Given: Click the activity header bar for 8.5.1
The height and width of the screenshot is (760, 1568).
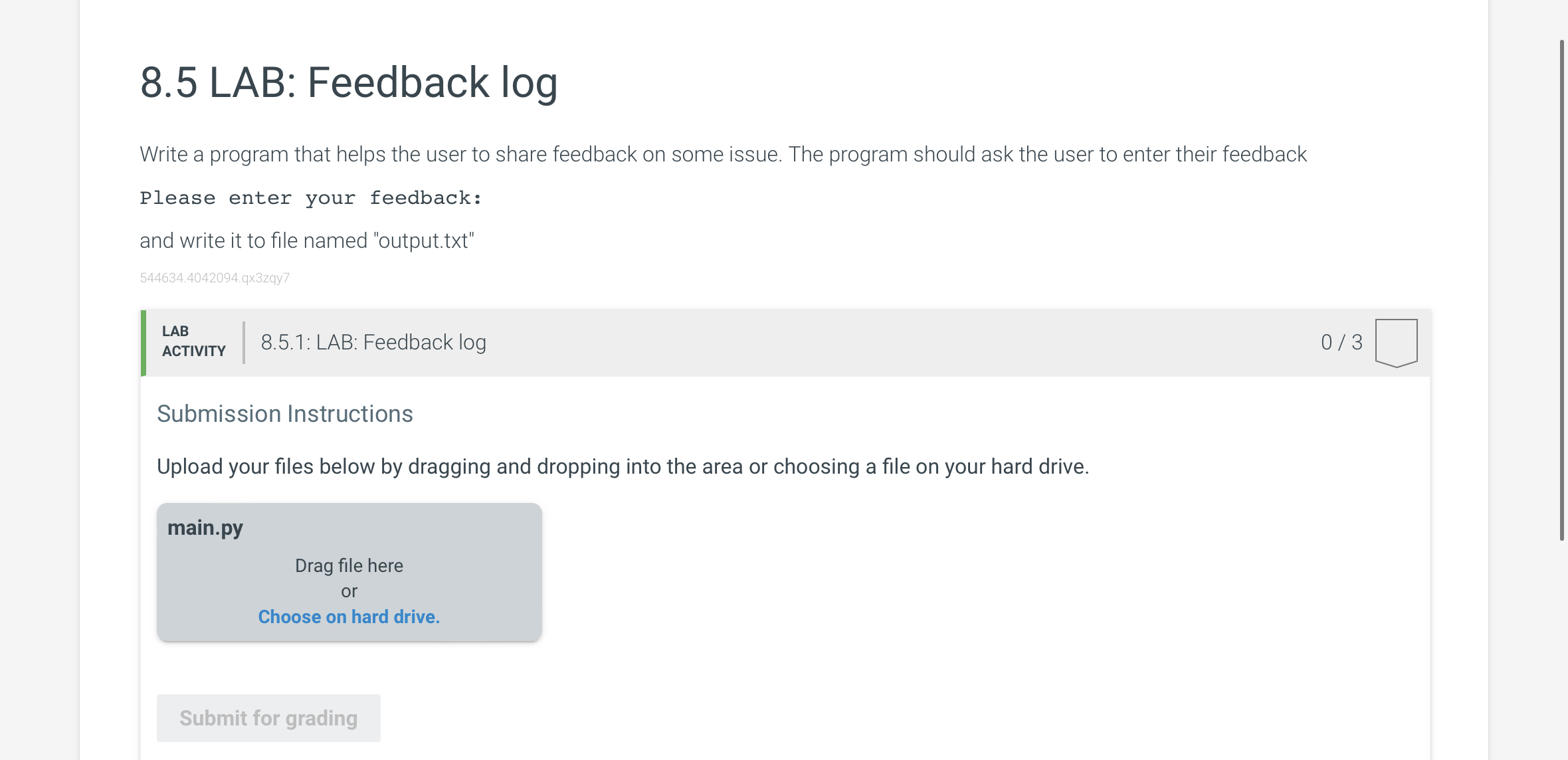Looking at the screenshot, I should 731,341.
